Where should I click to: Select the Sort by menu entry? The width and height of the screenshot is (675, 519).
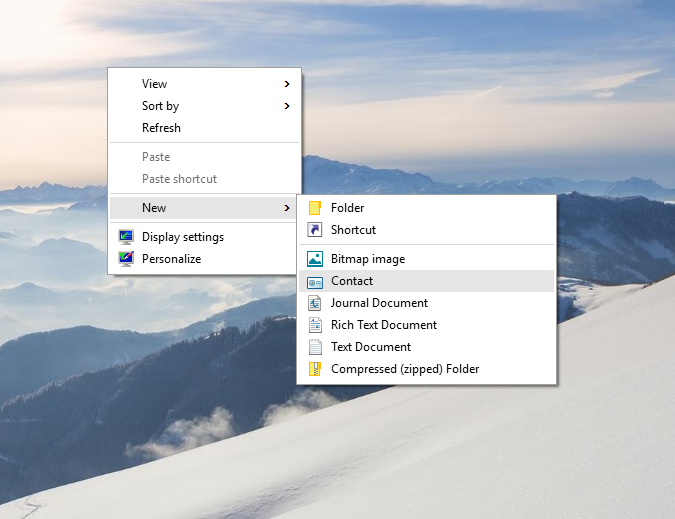point(160,106)
